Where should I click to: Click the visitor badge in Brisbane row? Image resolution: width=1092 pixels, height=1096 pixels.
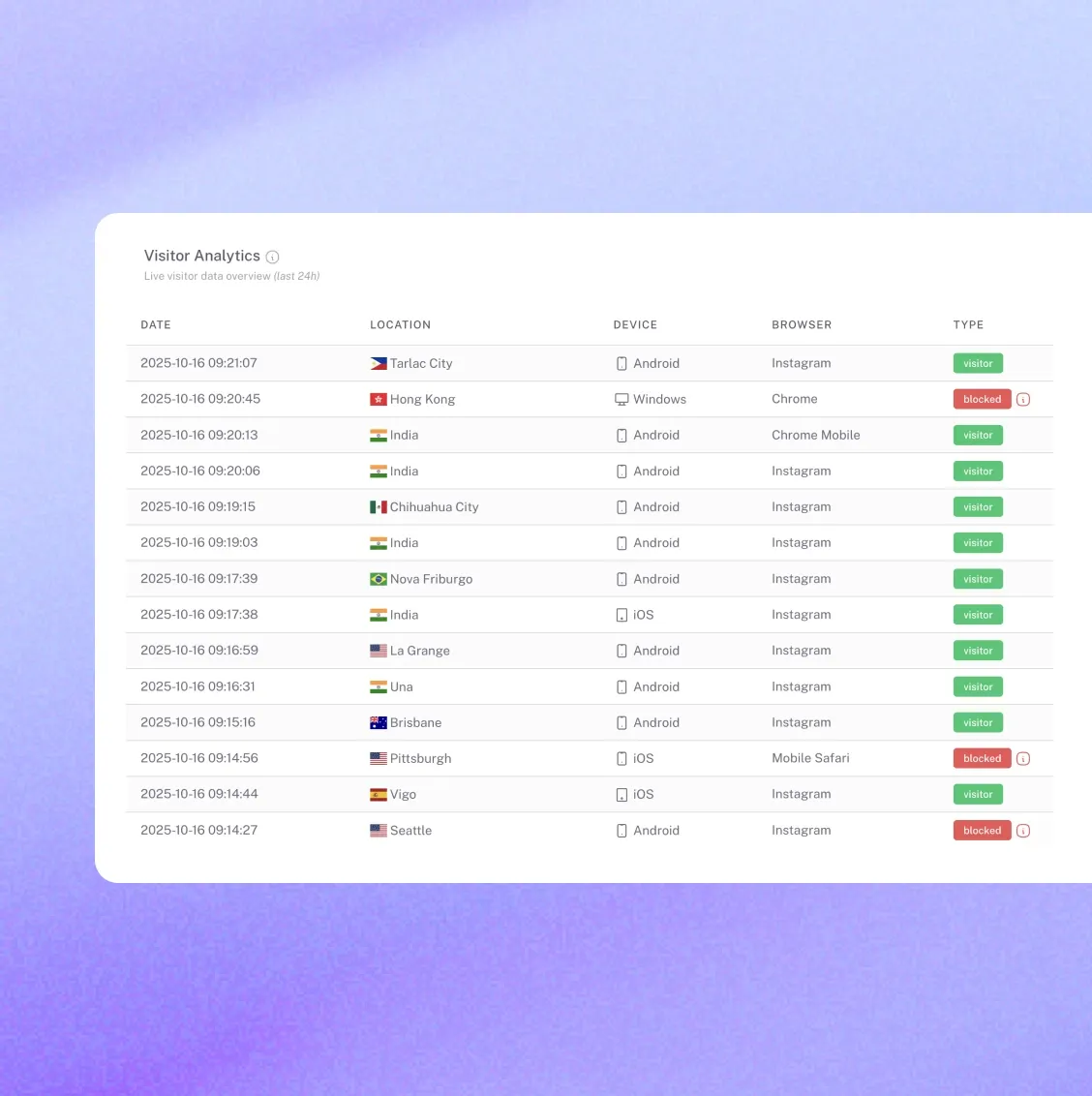(x=978, y=722)
